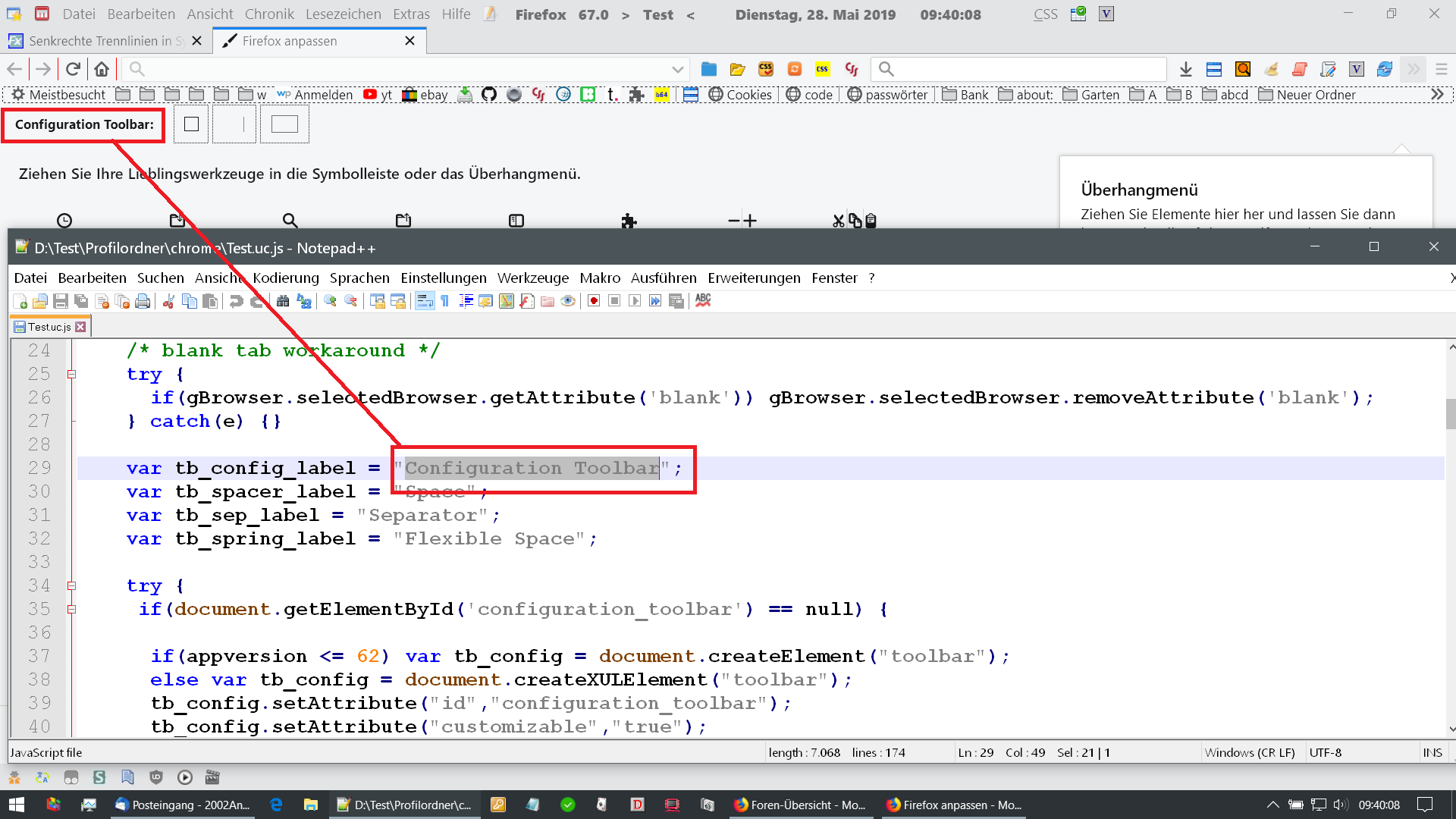The image size is (1456, 819).
Task: Open the Kodierung menu in Notepad++
Action: click(286, 278)
